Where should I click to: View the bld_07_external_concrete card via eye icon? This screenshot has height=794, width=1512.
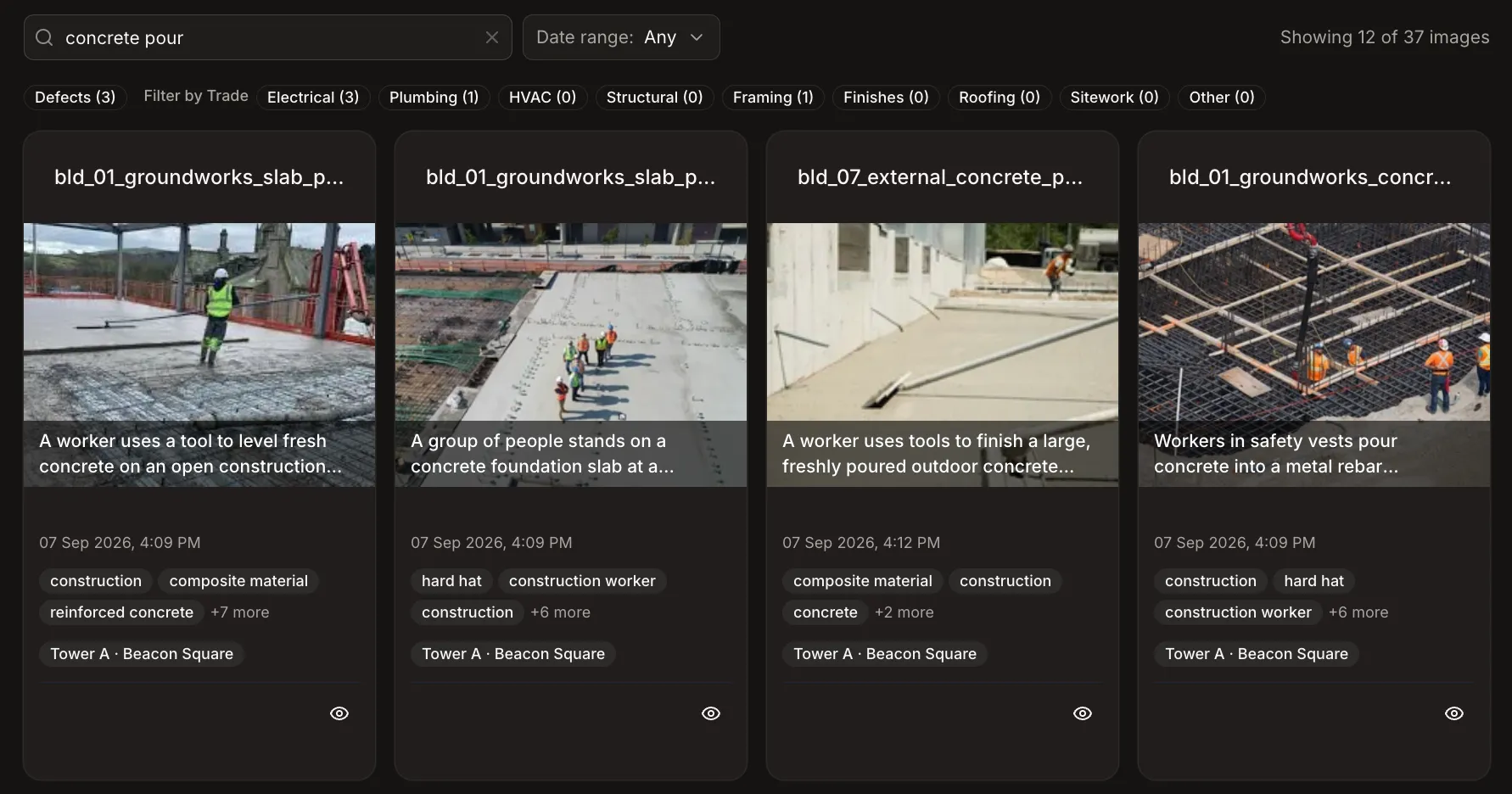click(x=1083, y=713)
